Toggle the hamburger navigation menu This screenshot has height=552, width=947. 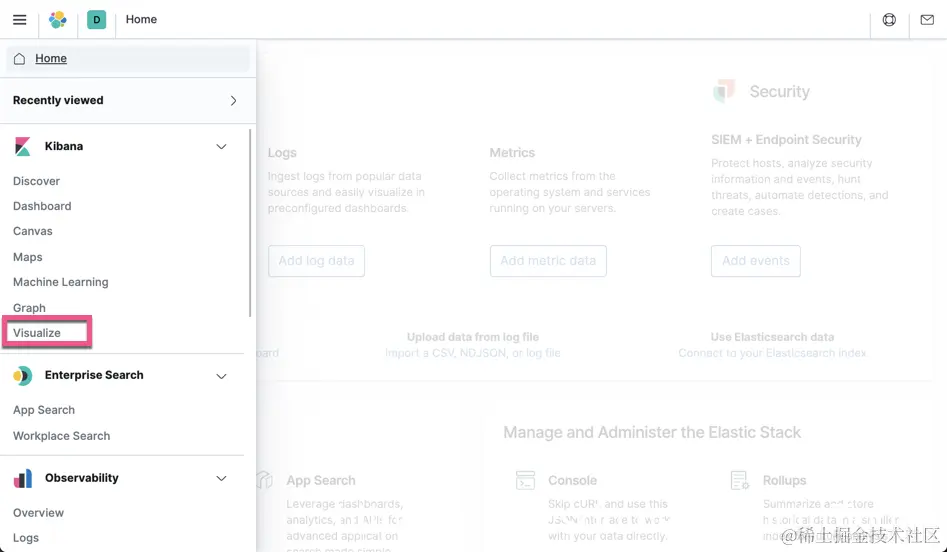click(x=19, y=19)
